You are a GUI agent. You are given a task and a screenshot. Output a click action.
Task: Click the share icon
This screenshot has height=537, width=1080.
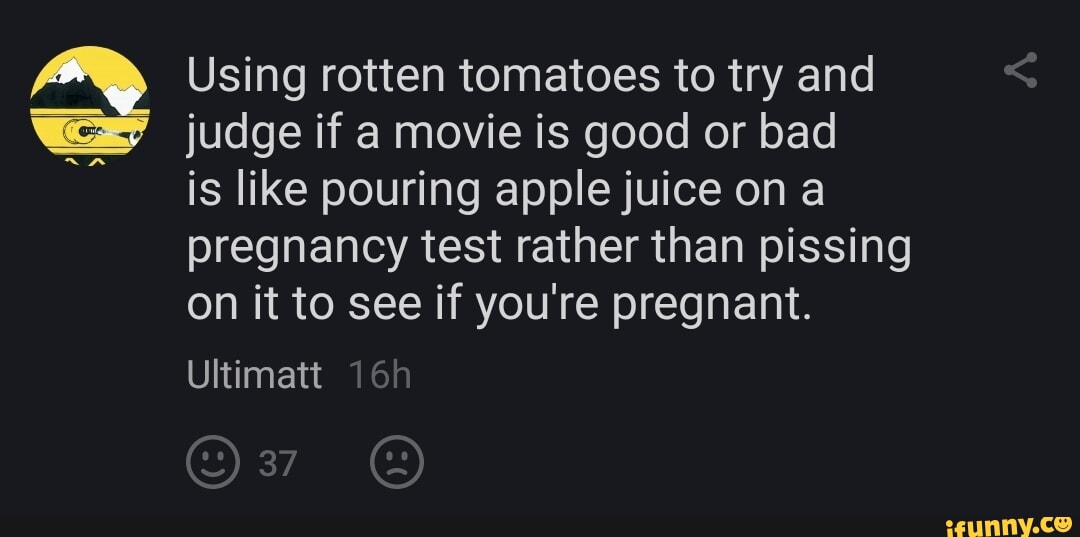pos(1019,72)
